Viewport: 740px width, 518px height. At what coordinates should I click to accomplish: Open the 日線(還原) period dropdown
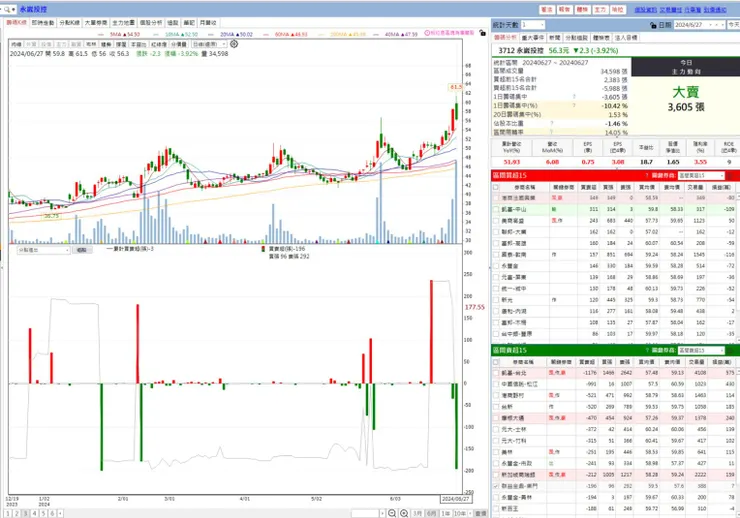pos(209,44)
